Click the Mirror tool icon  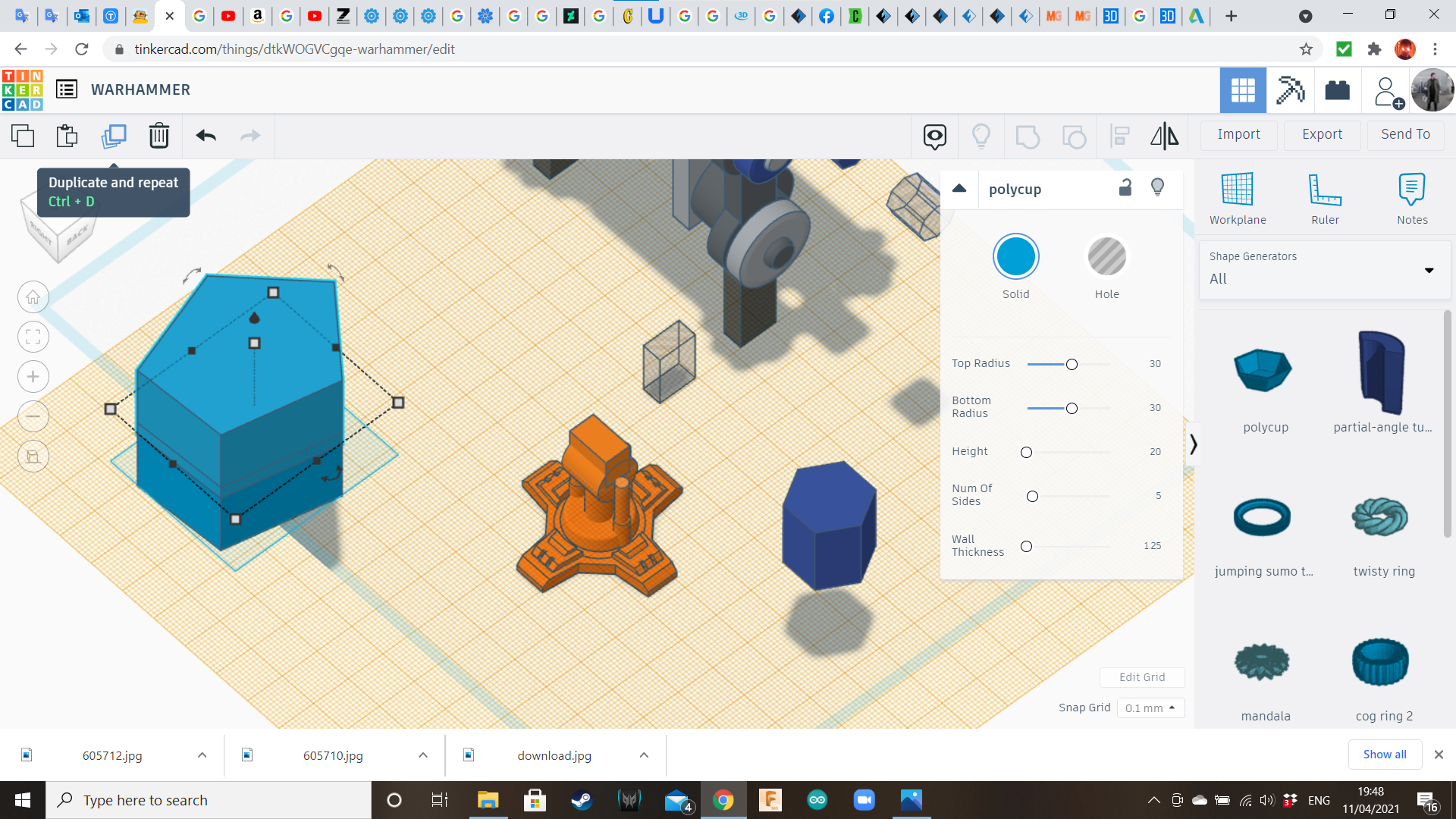[1164, 136]
